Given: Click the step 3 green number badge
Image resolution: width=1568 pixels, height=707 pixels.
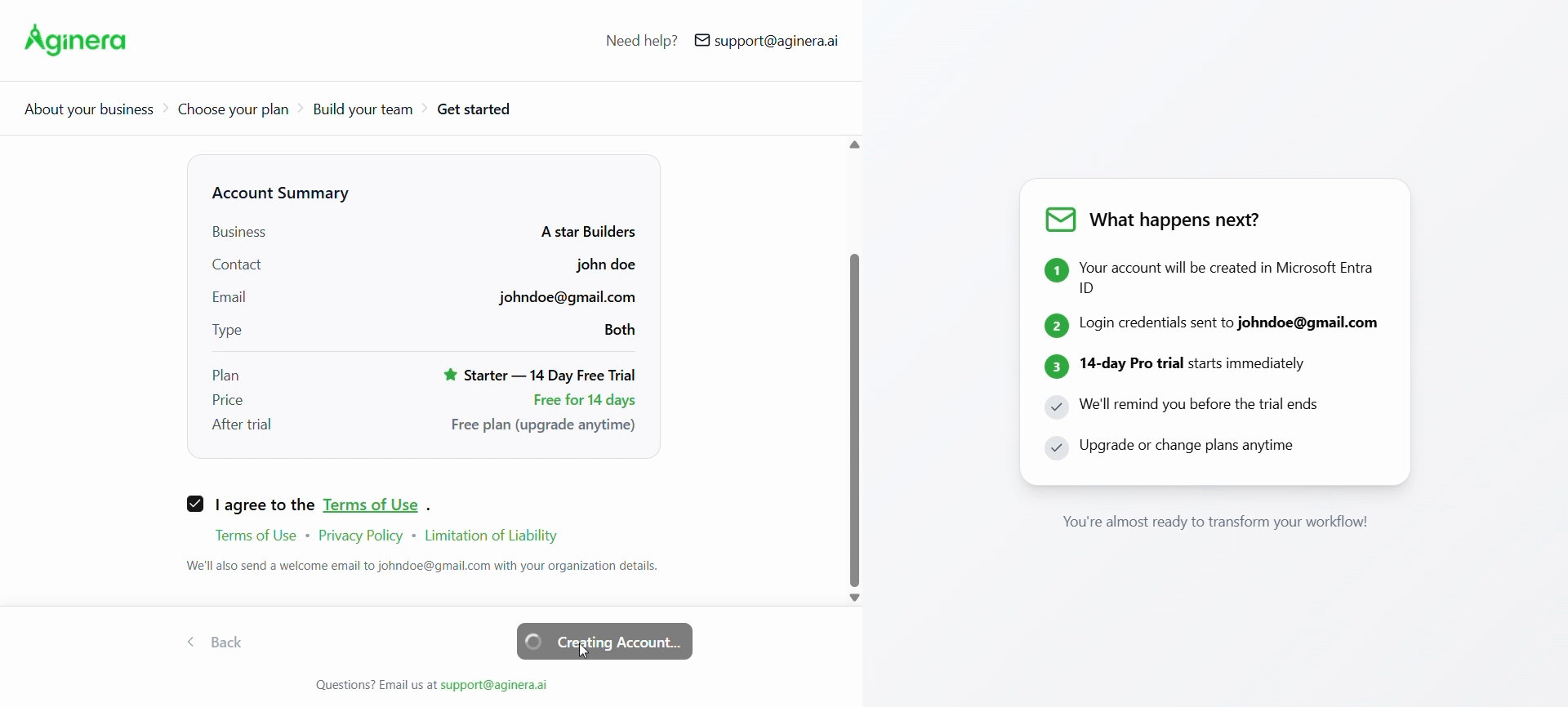Looking at the screenshot, I should [x=1057, y=367].
